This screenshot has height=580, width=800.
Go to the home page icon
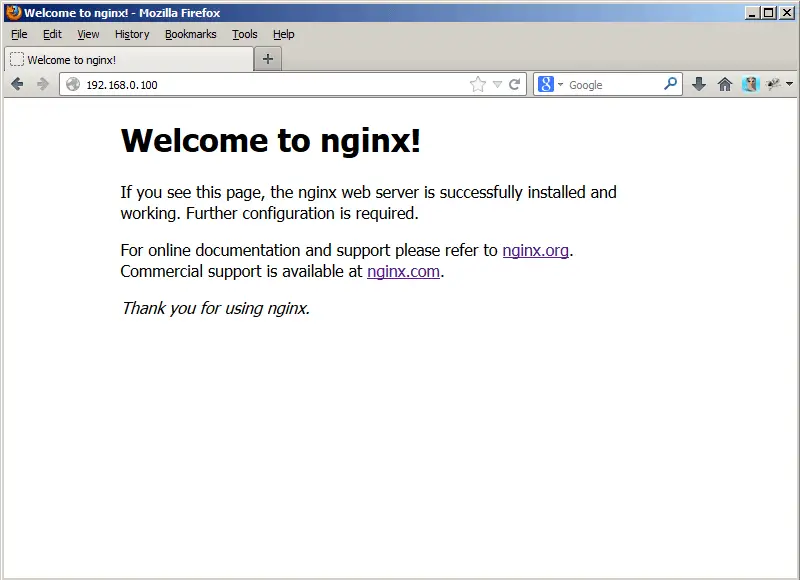point(724,84)
